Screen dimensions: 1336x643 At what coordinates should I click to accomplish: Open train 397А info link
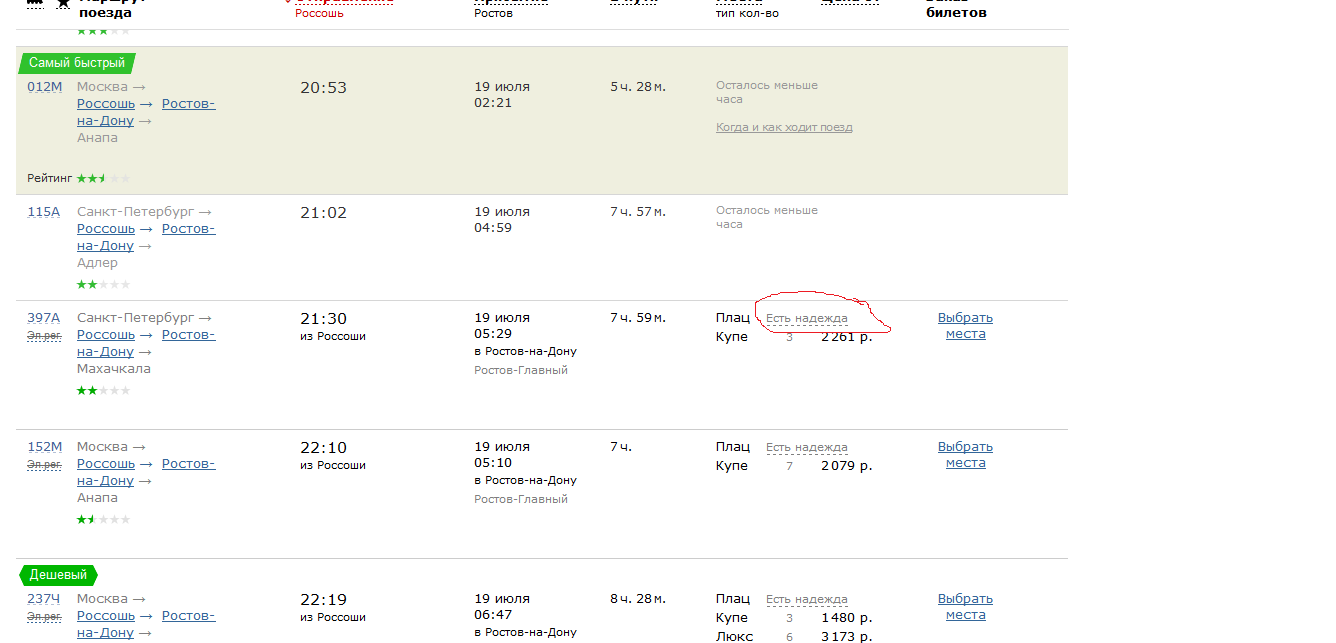(44, 318)
